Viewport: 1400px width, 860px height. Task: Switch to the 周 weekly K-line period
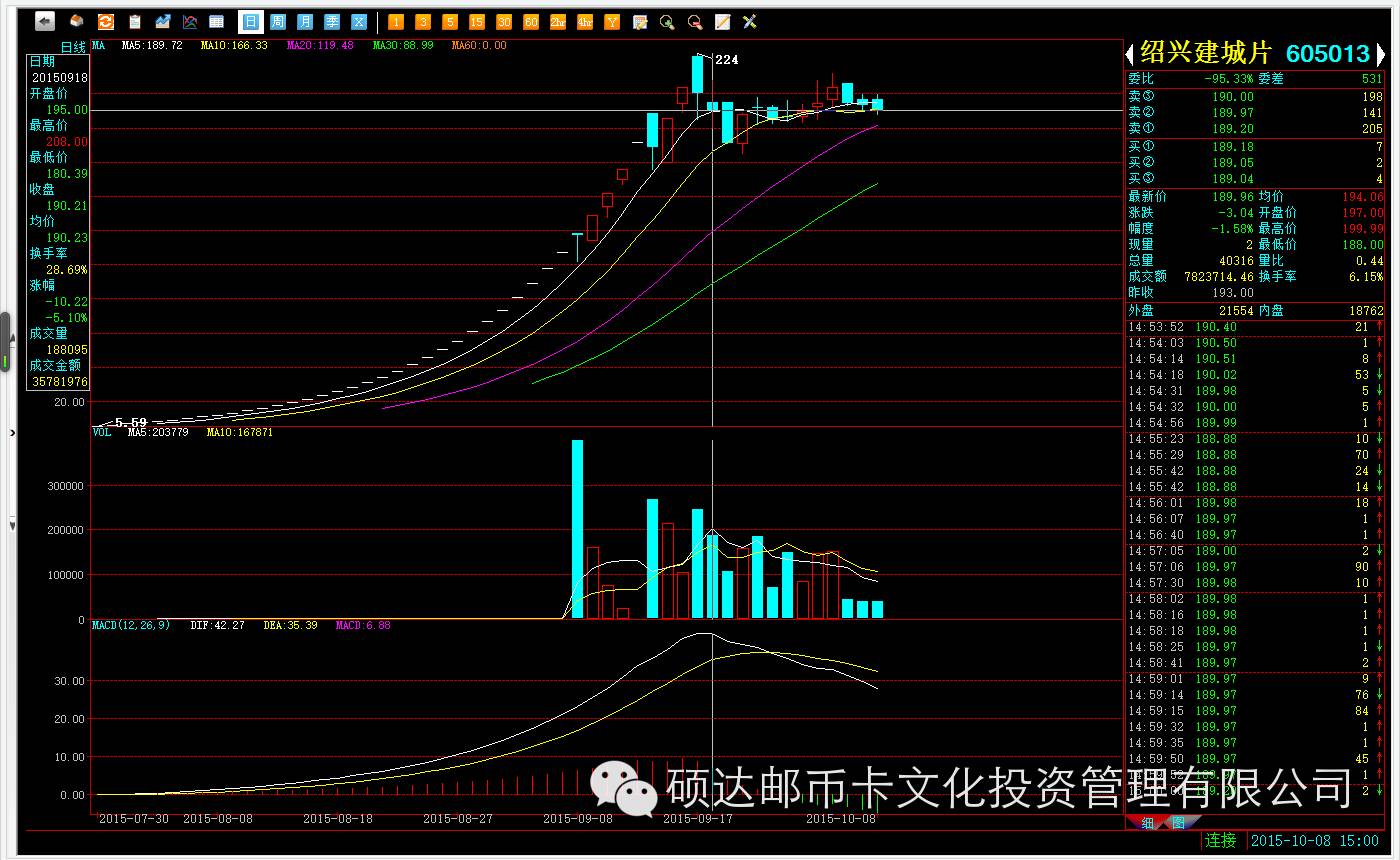tap(278, 21)
